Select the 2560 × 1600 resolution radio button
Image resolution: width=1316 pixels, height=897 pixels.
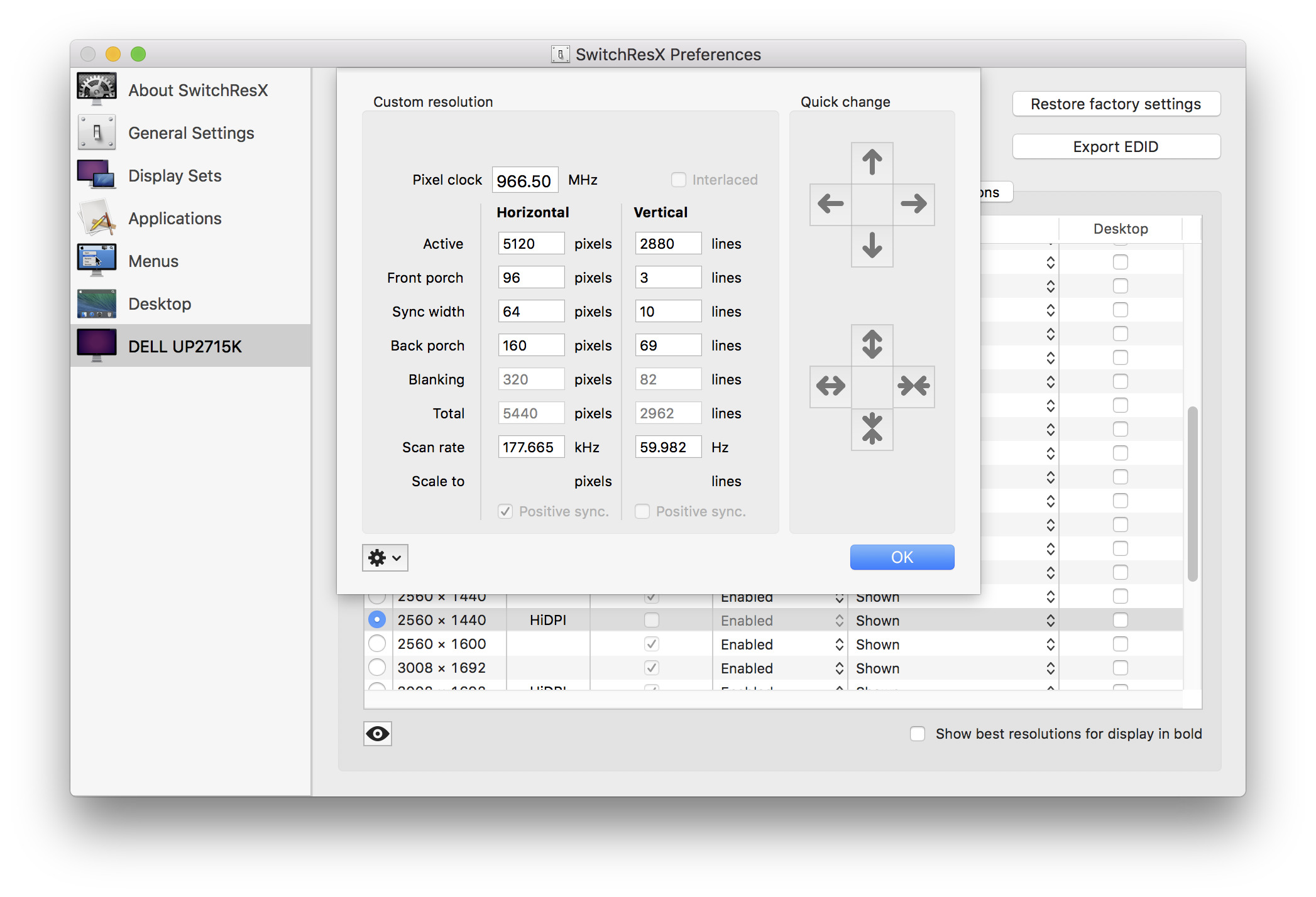(x=377, y=644)
